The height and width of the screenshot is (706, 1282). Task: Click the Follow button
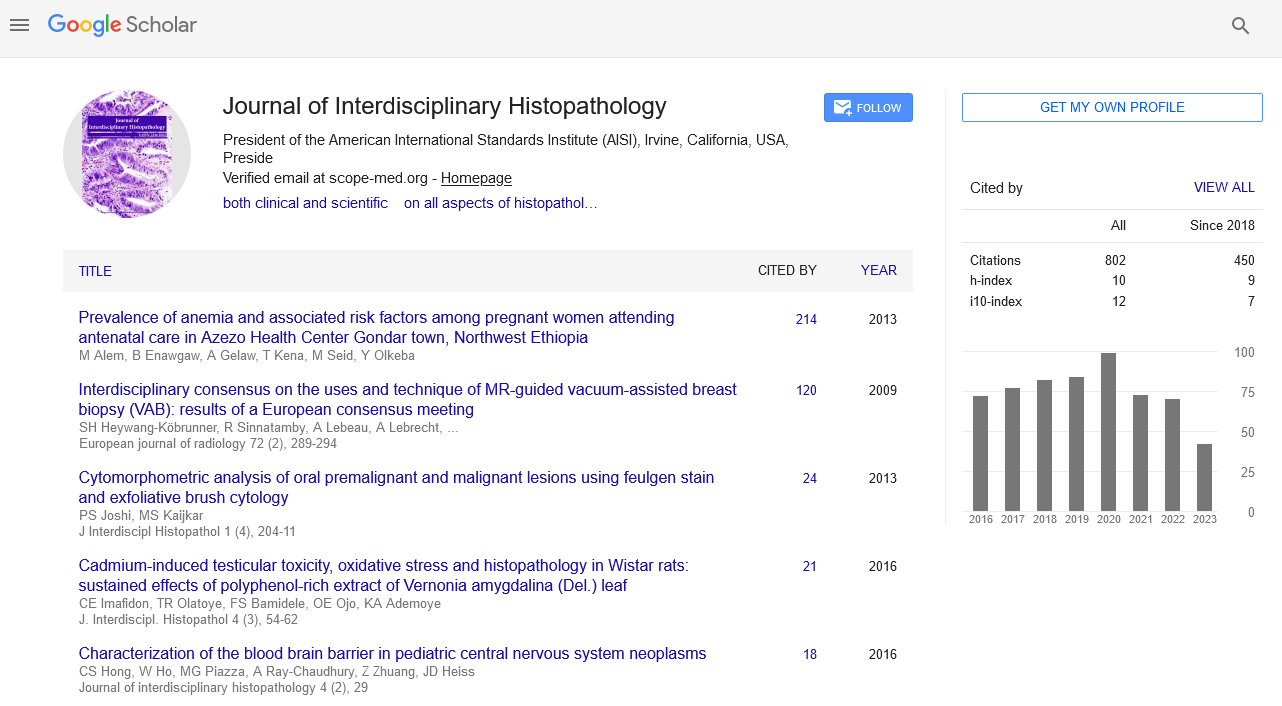867,108
